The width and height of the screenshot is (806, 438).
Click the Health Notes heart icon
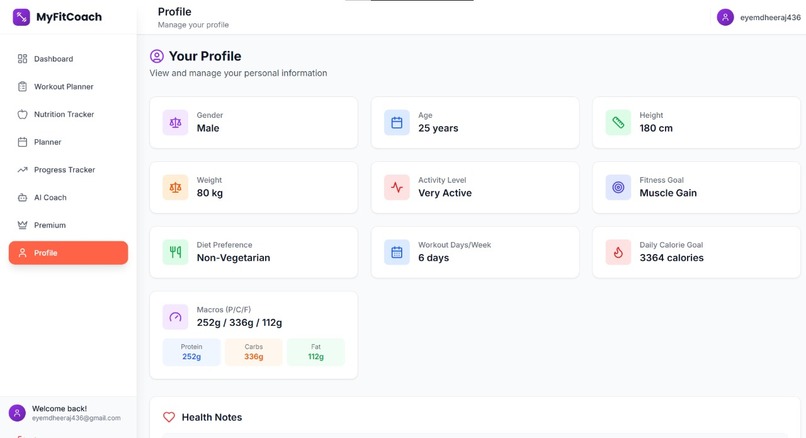tap(169, 417)
